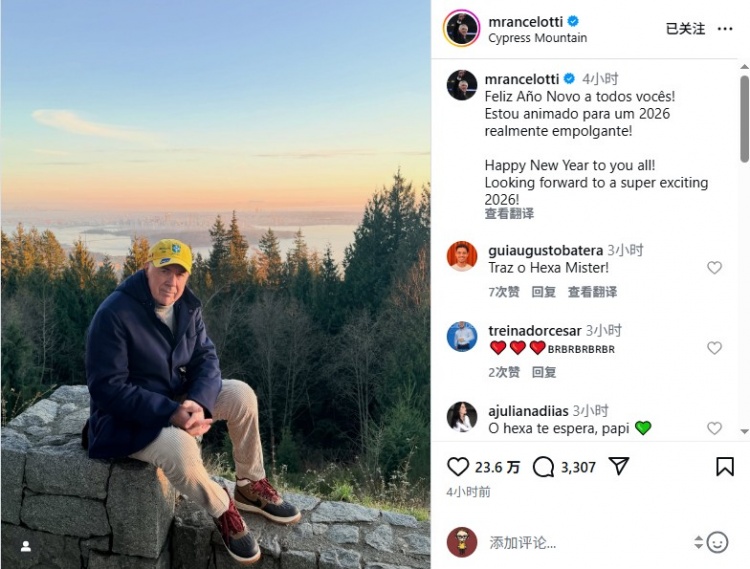The image size is (750, 569).
Task: Like treinadorcesar's comment
Action: tap(714, 348)
